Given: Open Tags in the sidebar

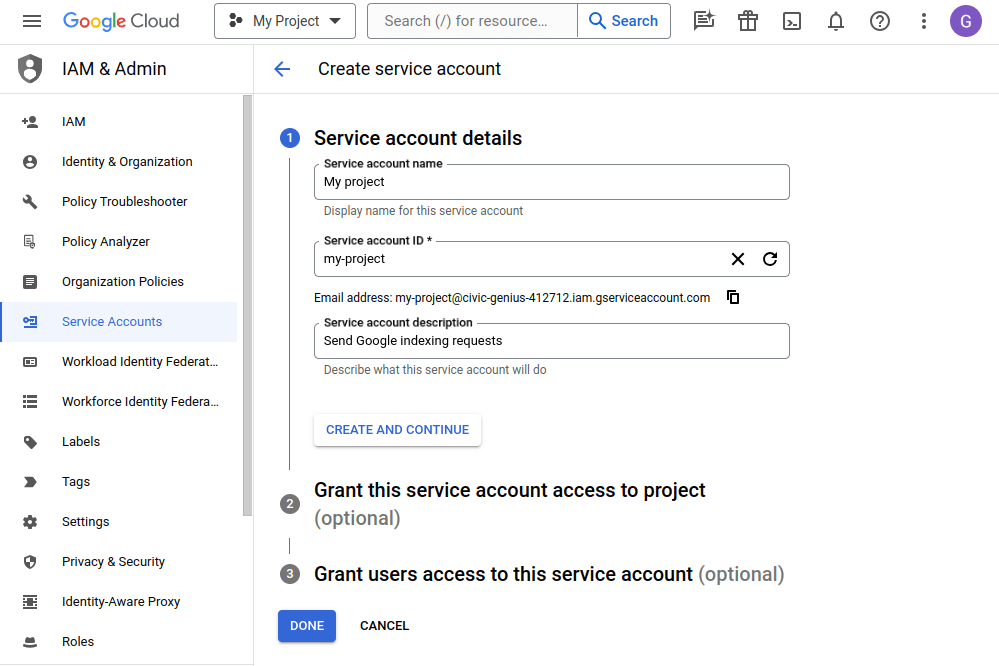Looking at the screenshot, I should tap(76, 482).
